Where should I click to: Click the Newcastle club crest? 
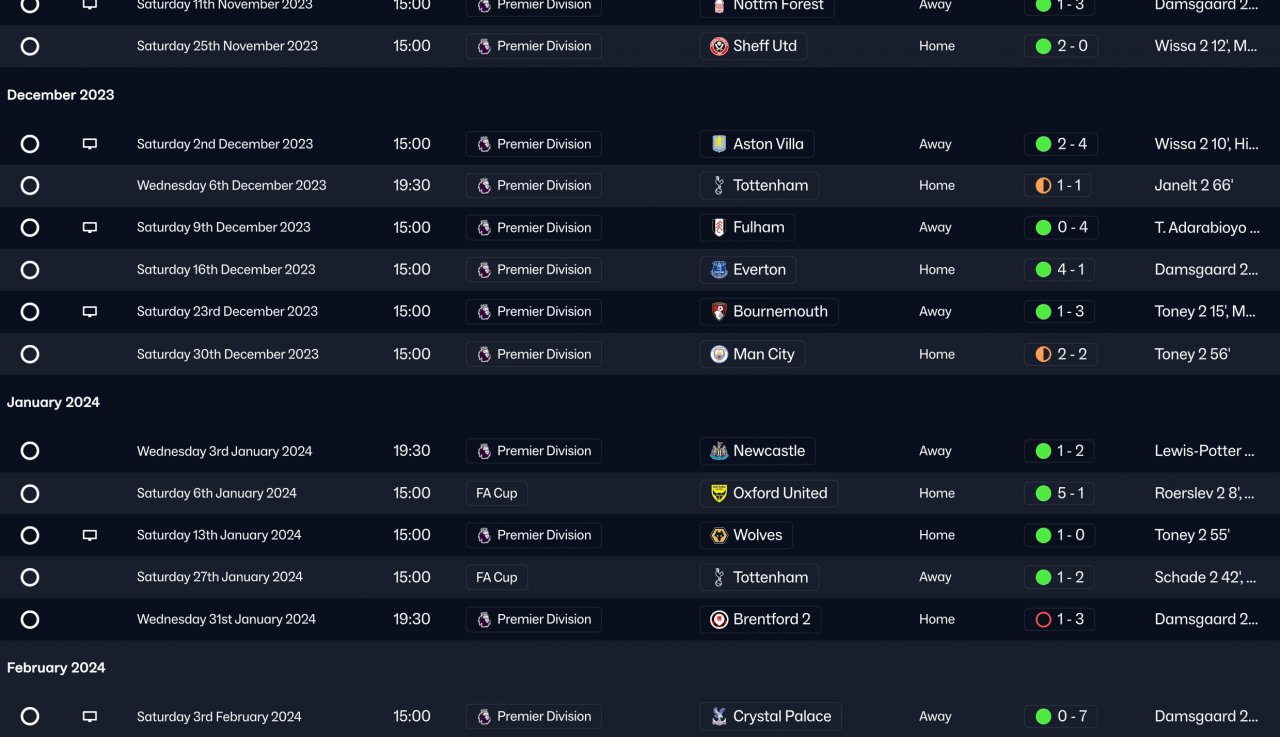coord(718,451)
